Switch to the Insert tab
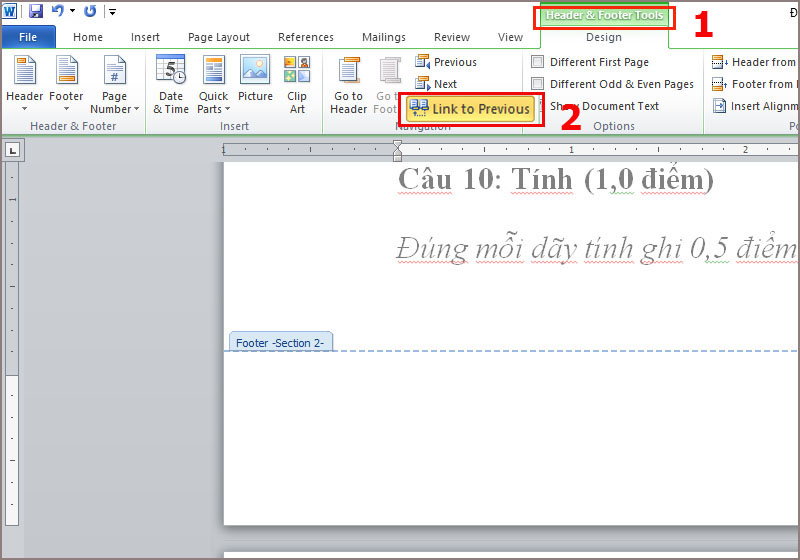Image resolution: width=800 pixels, height=560 pixels. 145,37
